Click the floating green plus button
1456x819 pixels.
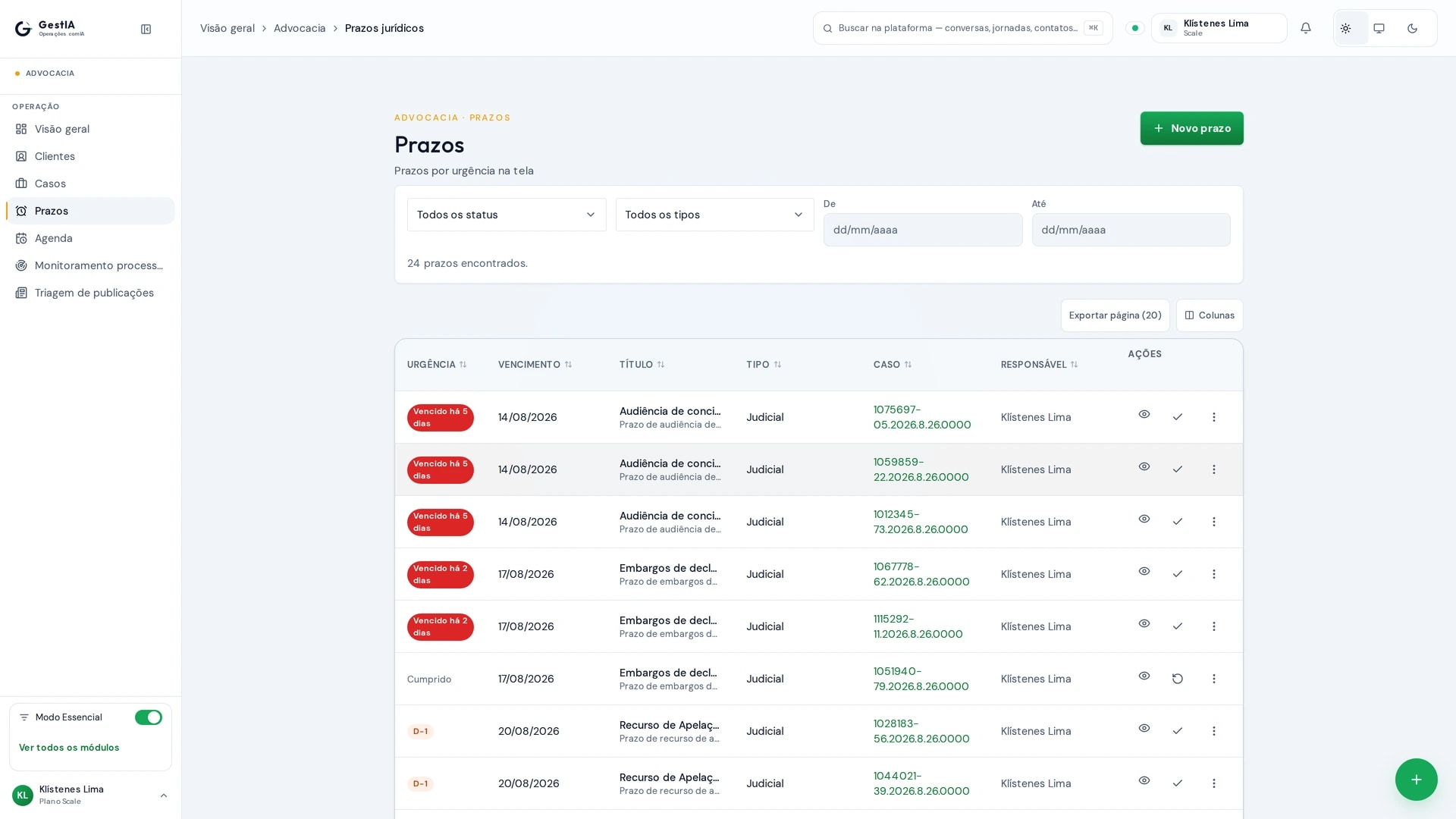coord(1416,780)
